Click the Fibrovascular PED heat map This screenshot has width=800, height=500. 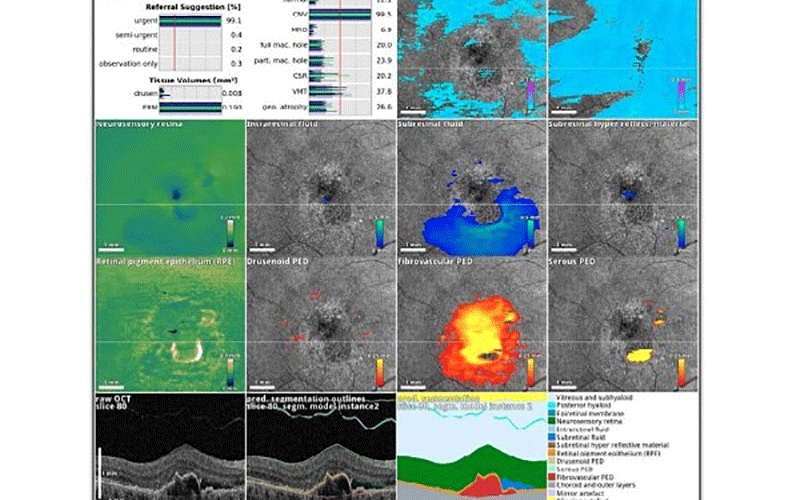point(472,324)
